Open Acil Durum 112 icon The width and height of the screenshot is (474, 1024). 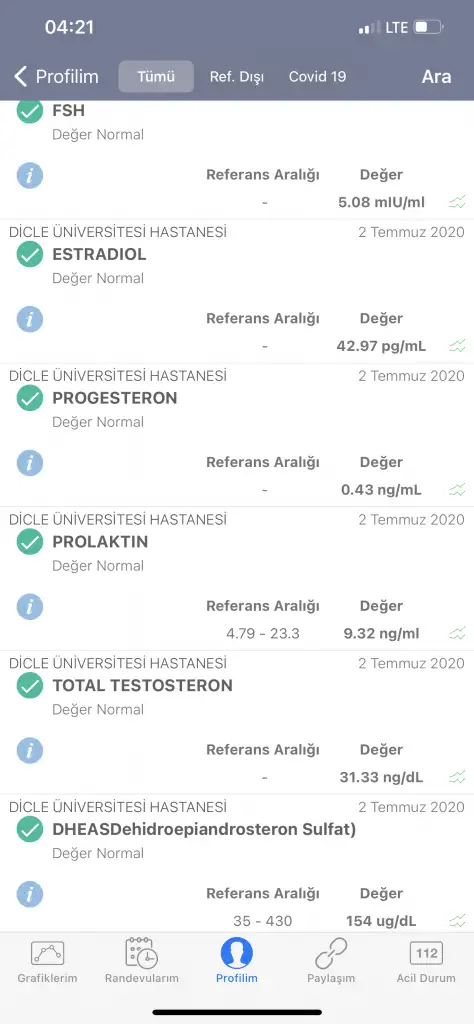(x=426, y=953)
